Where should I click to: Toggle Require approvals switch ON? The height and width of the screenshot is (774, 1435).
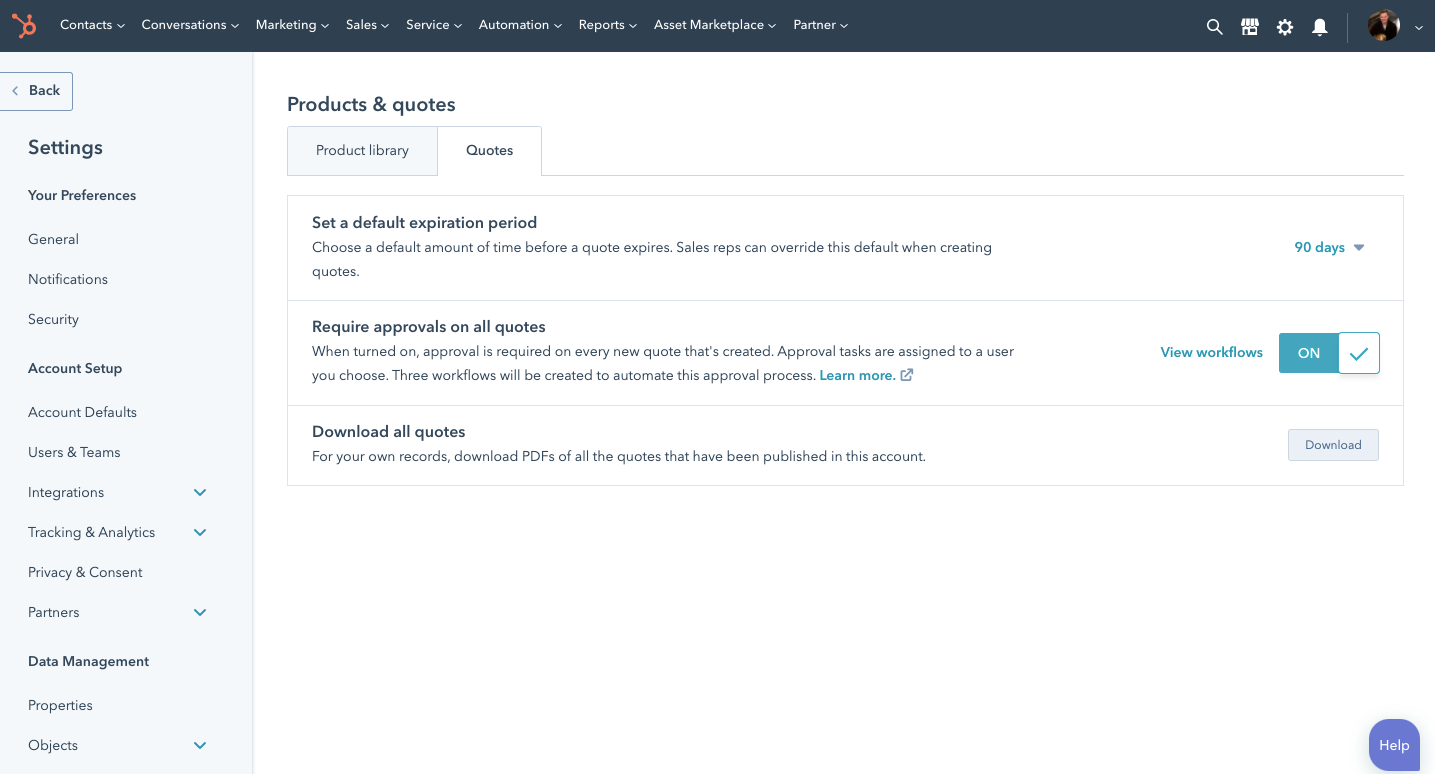pyautogui.click(x=1329, y=353)
